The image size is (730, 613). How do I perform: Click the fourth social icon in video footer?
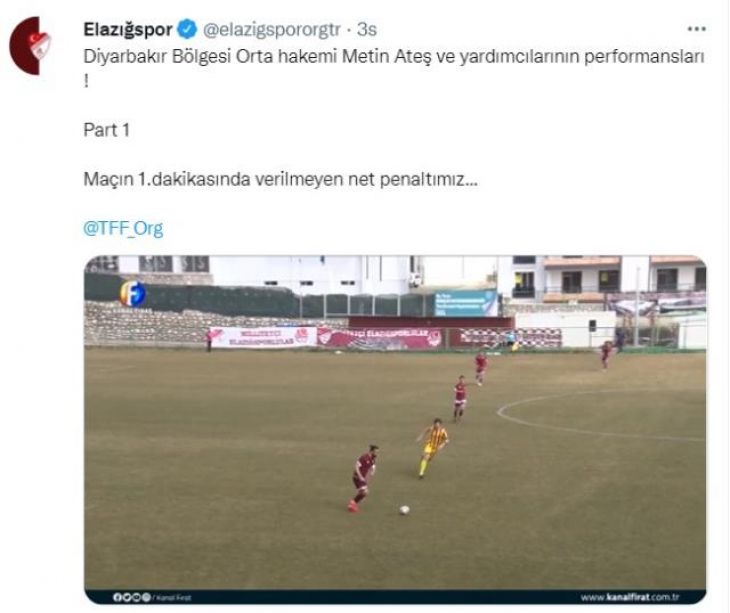pyautogui.click(x=146, y=597)
